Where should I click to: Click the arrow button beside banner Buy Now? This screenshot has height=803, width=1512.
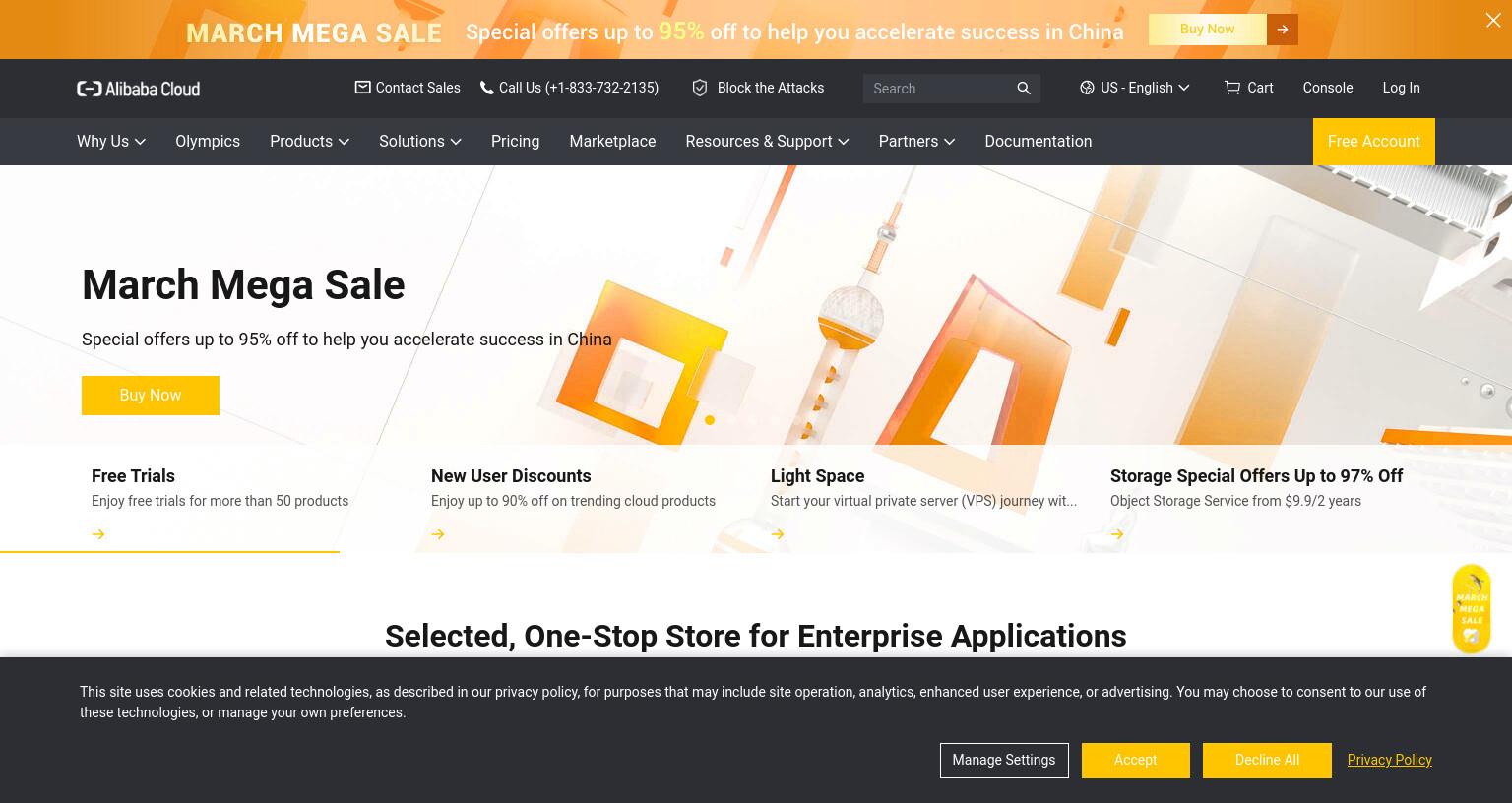click(1283, 30)
